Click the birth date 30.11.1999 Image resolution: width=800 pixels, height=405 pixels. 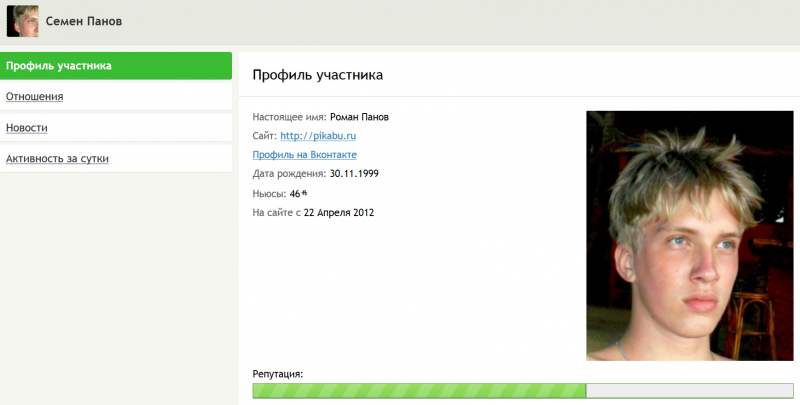click(354, 173)
